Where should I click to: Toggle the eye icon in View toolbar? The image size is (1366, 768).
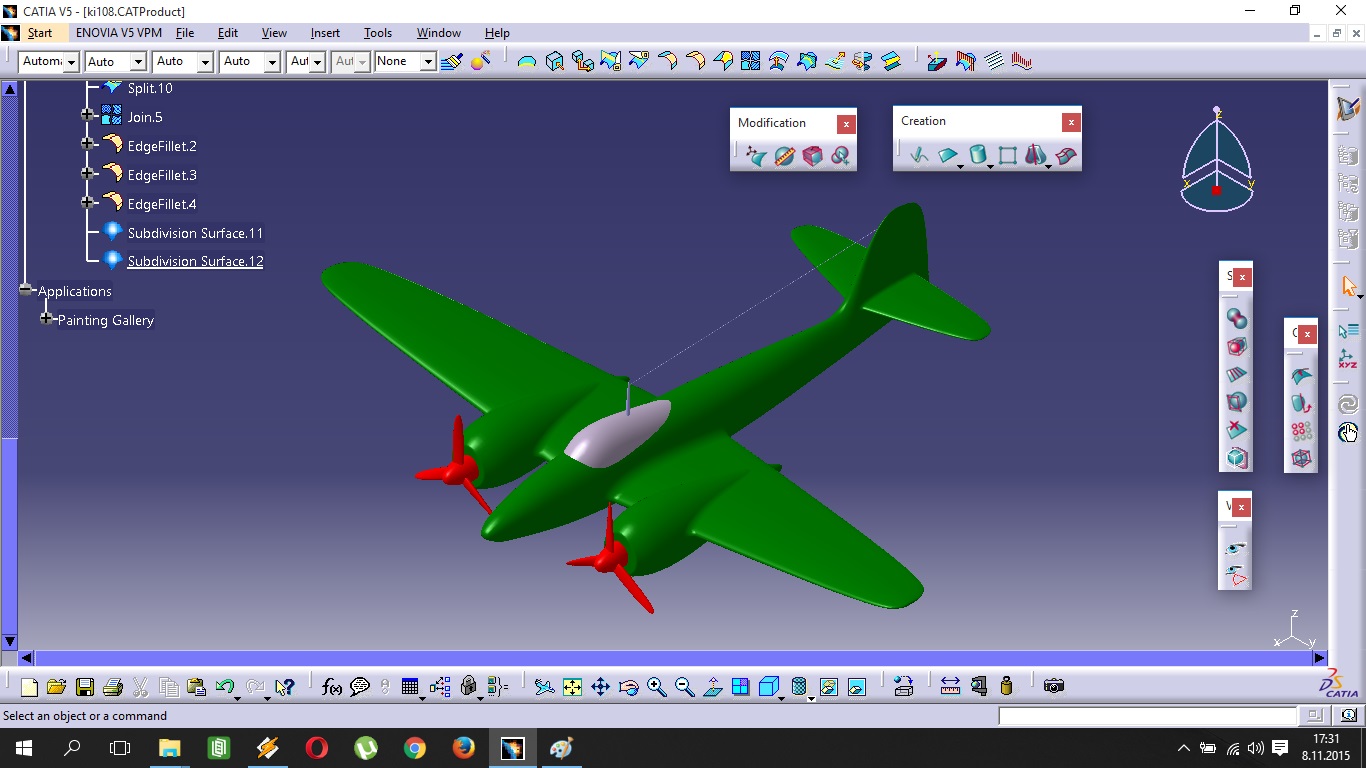1237,549
